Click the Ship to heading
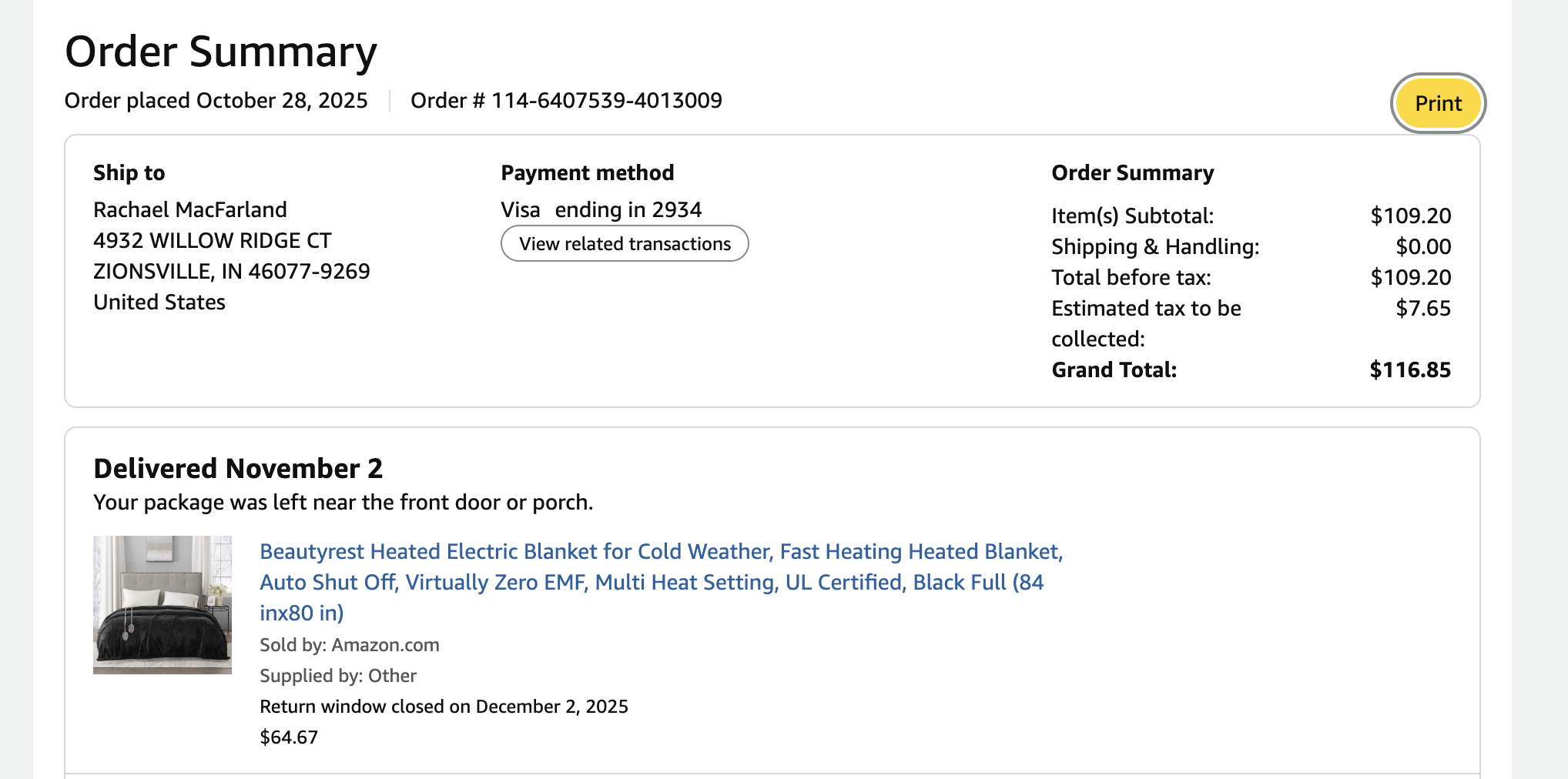 (129, 172)
